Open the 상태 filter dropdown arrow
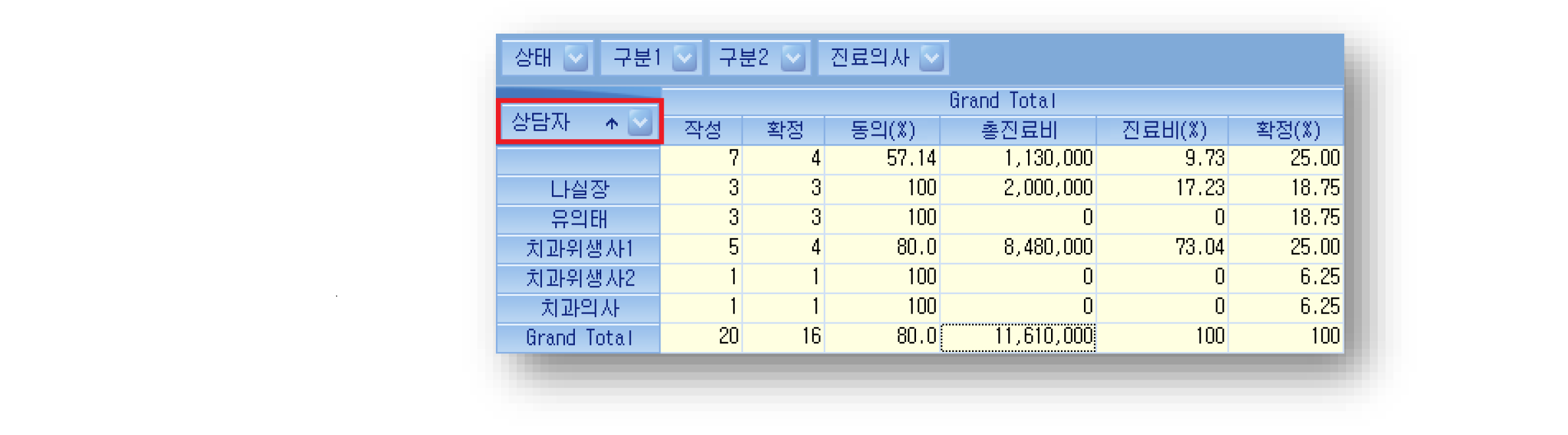This screenshot has width=1568, height=435. pos(576,58)
